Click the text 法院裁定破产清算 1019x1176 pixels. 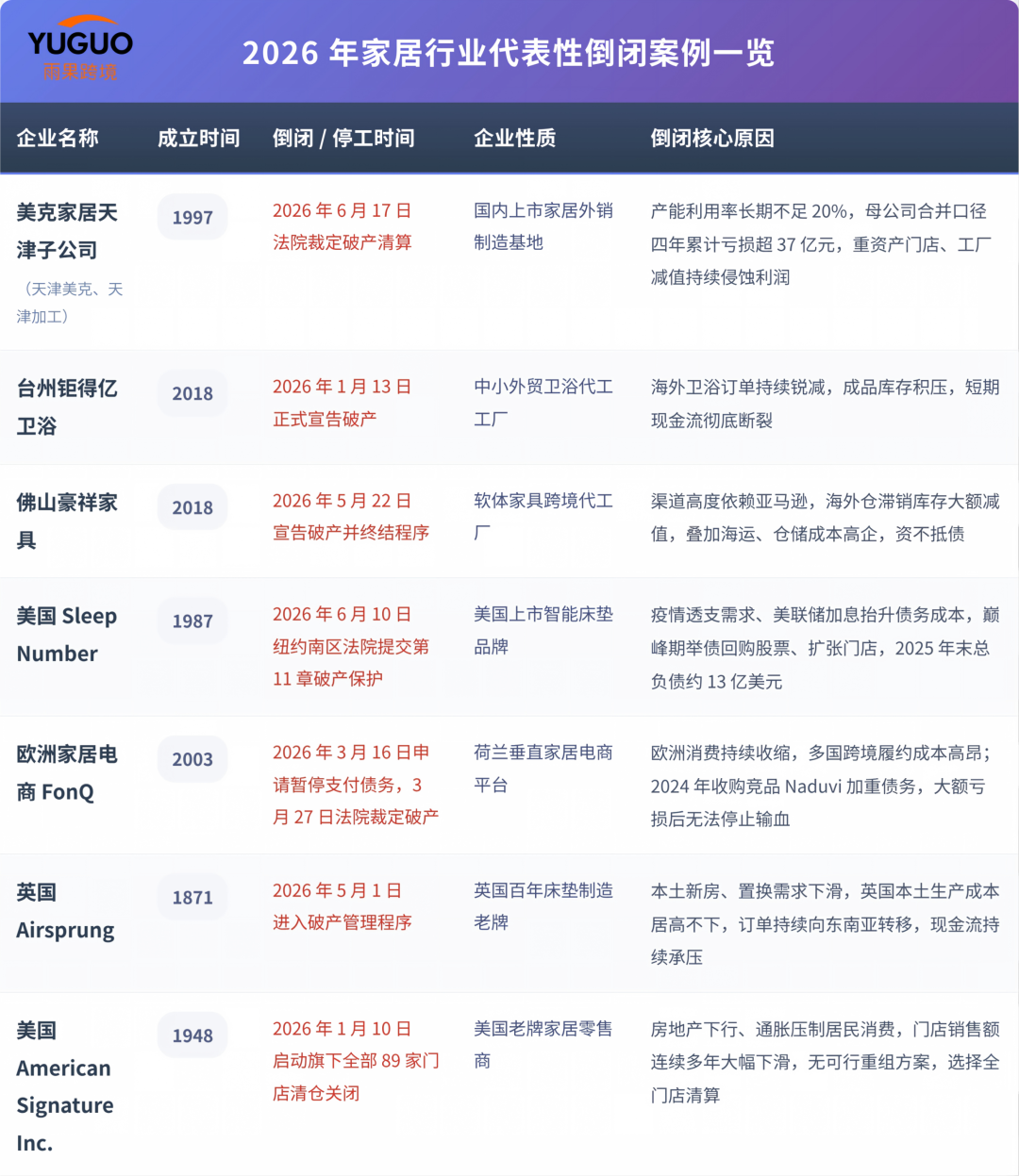coord(342,242)
